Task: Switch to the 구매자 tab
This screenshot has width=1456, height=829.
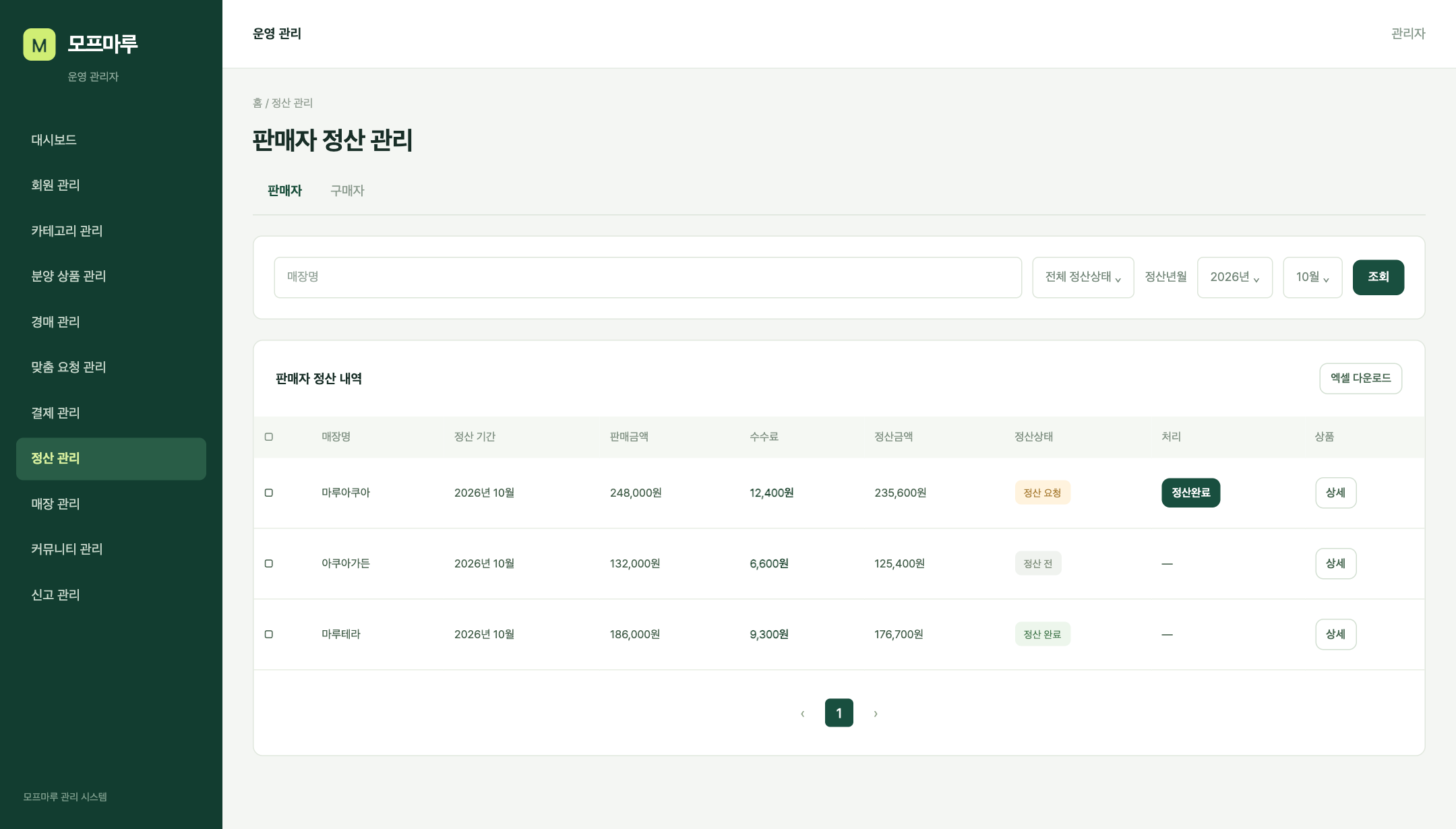Action: (347, 191)
